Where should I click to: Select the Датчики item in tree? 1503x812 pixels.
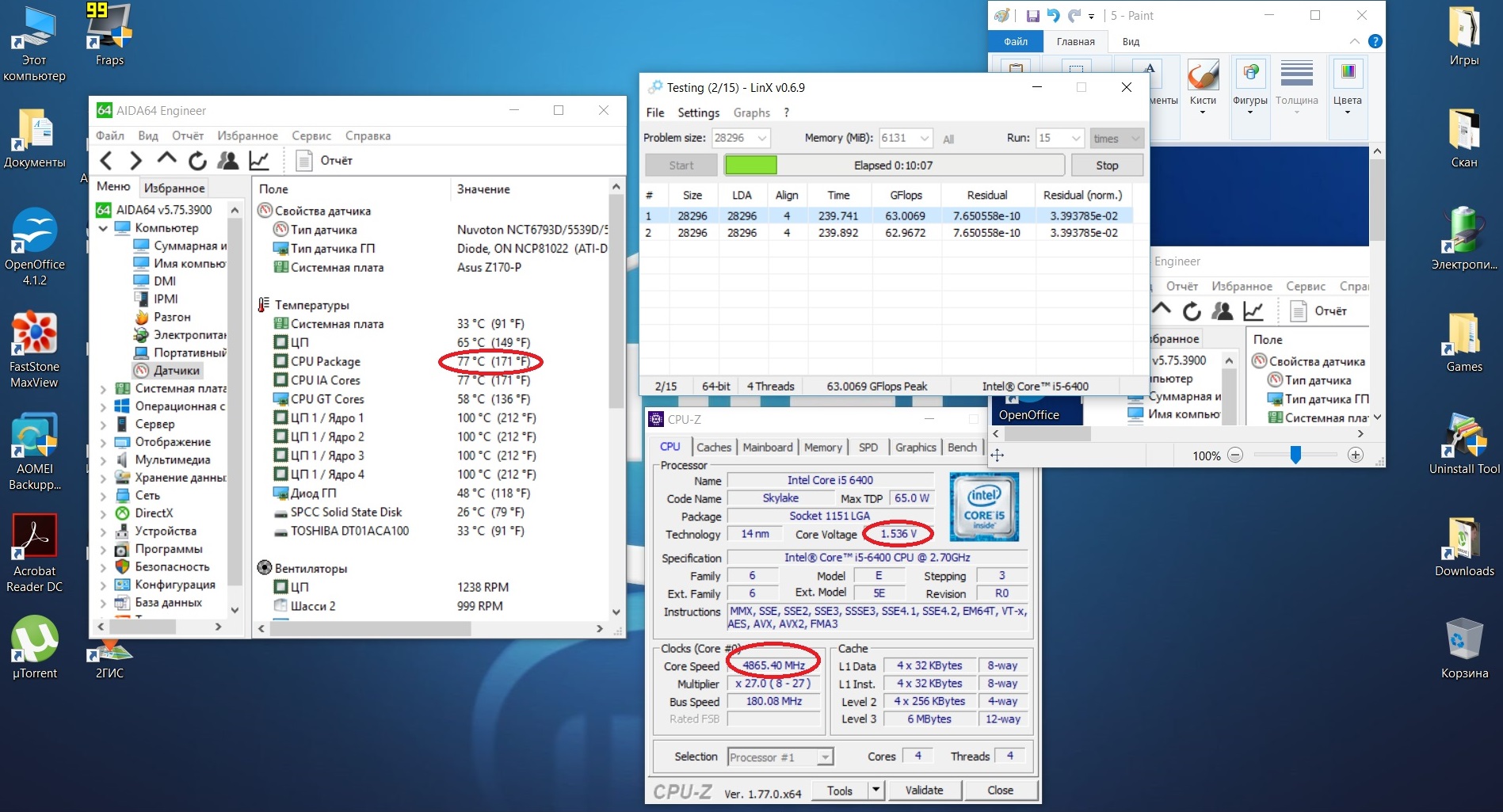(x=176, y=371)
